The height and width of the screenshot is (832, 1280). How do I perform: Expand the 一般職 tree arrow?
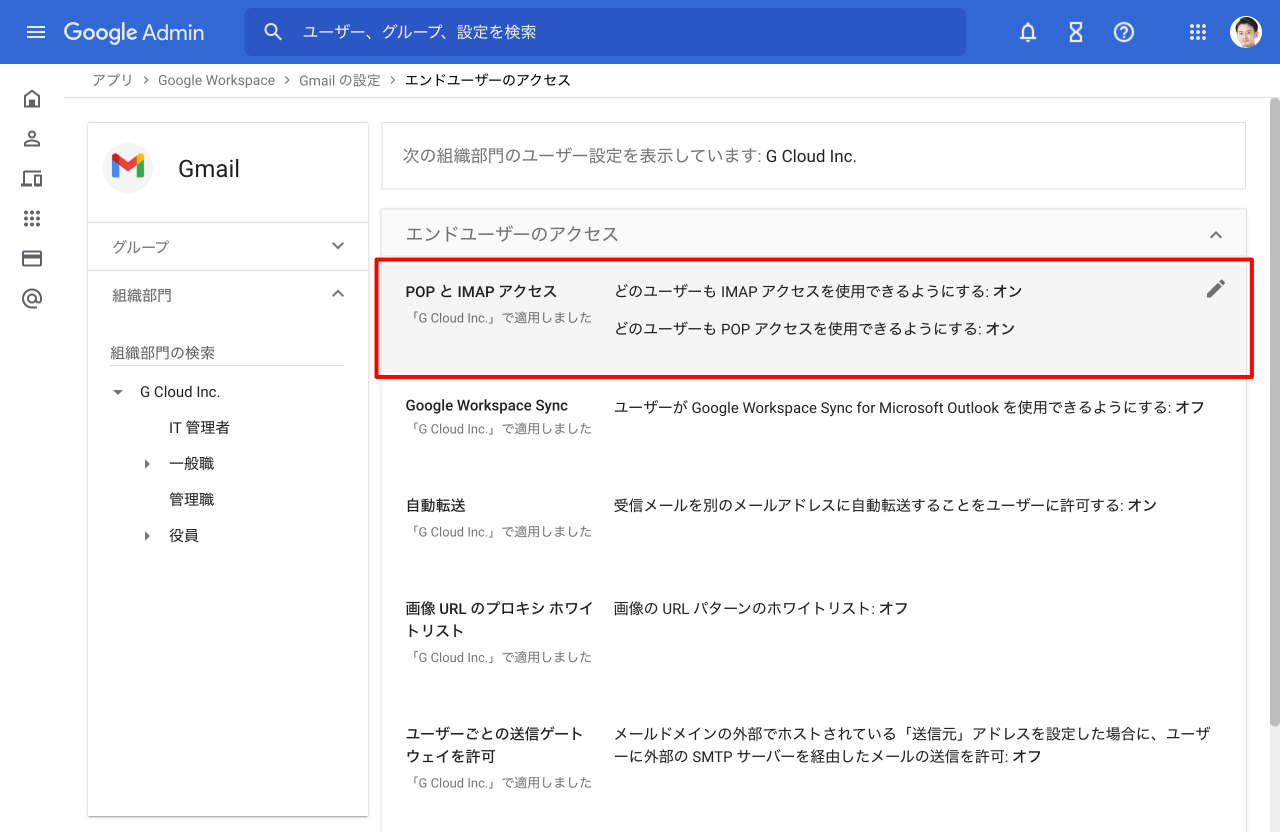(147, 464)
